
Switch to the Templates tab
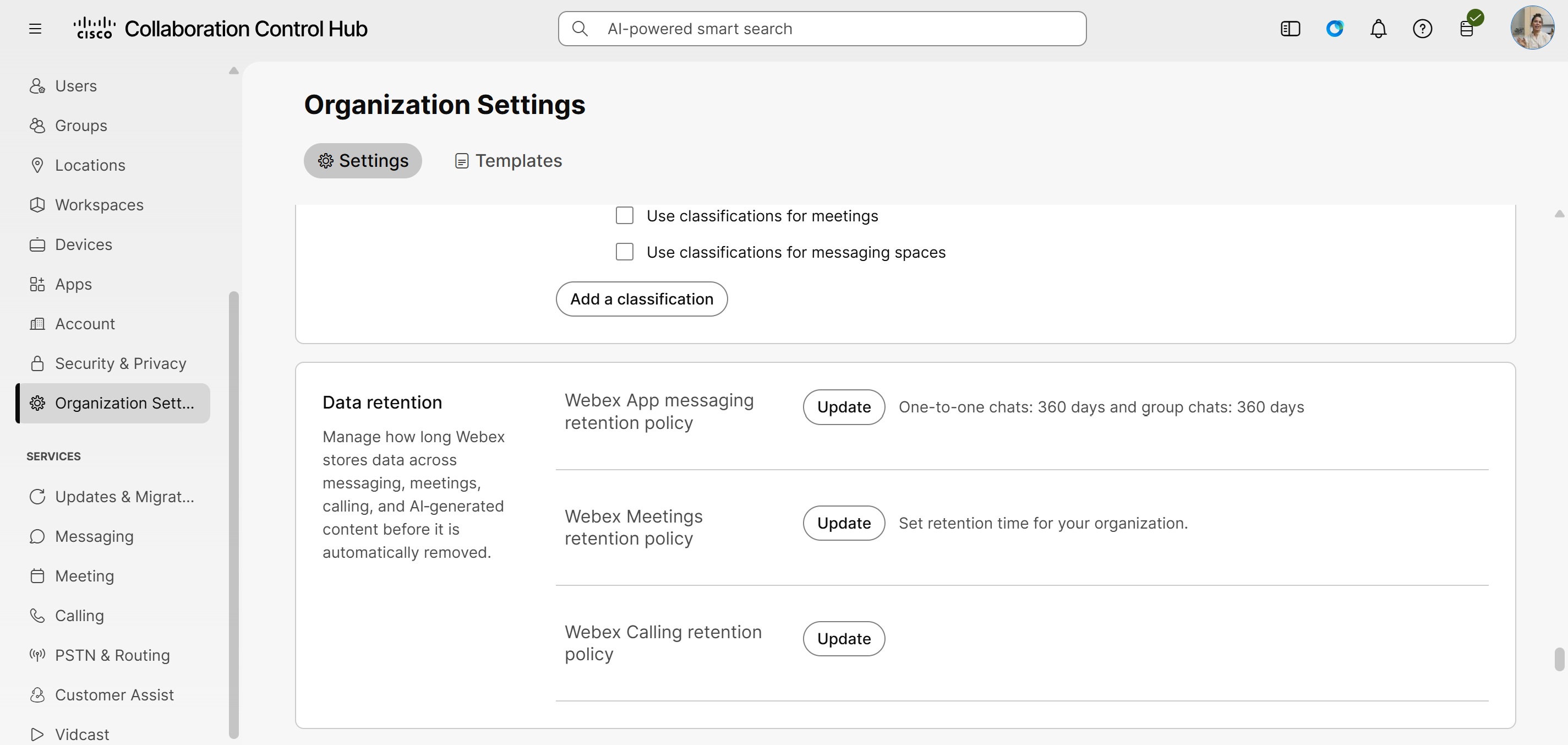tap(508, 161)
